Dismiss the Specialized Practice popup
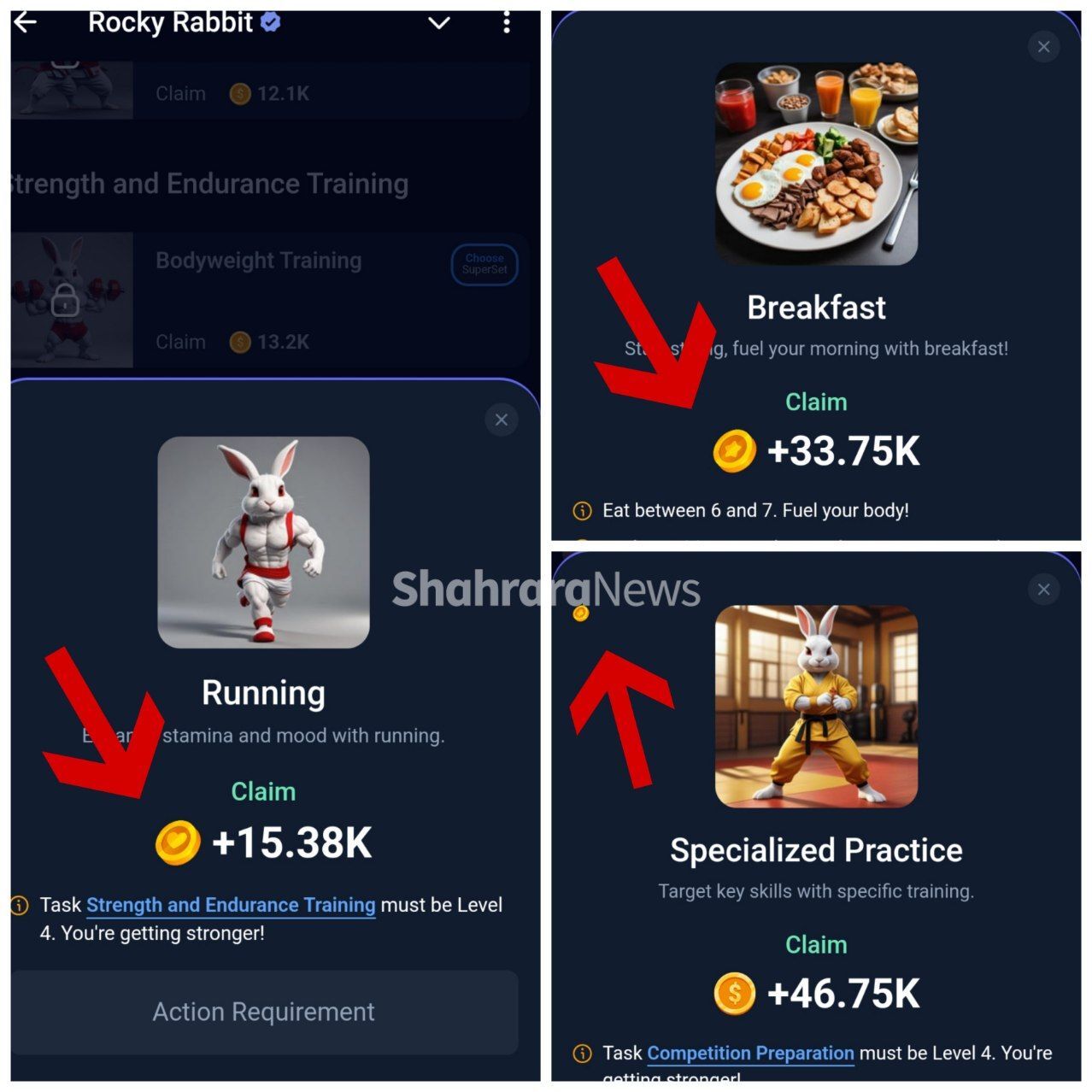Image resolution: width=1092 pixels, height=1092 pixels. coord(1043,590)
